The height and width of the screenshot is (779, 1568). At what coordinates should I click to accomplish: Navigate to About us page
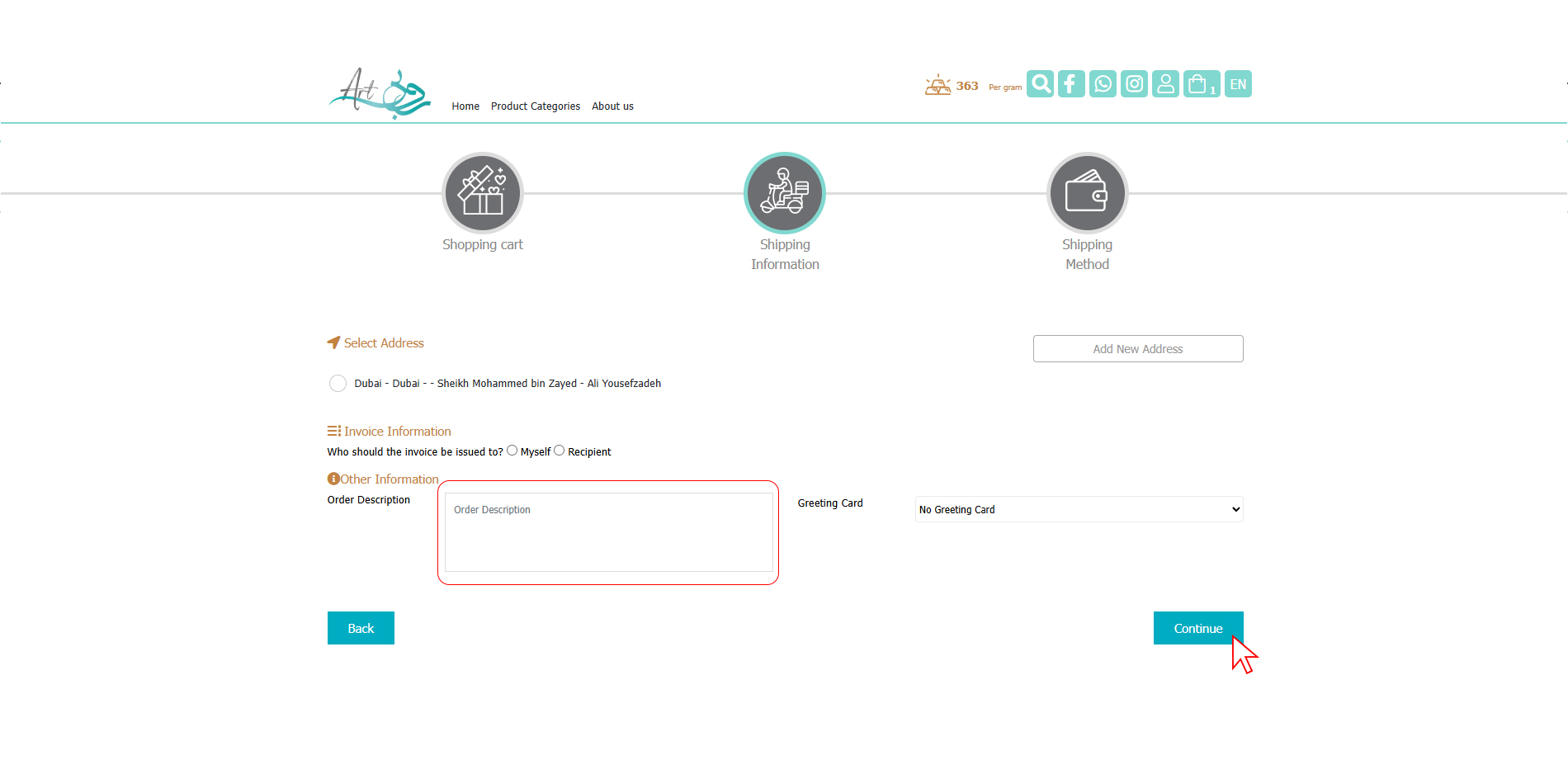click(612, 106)
